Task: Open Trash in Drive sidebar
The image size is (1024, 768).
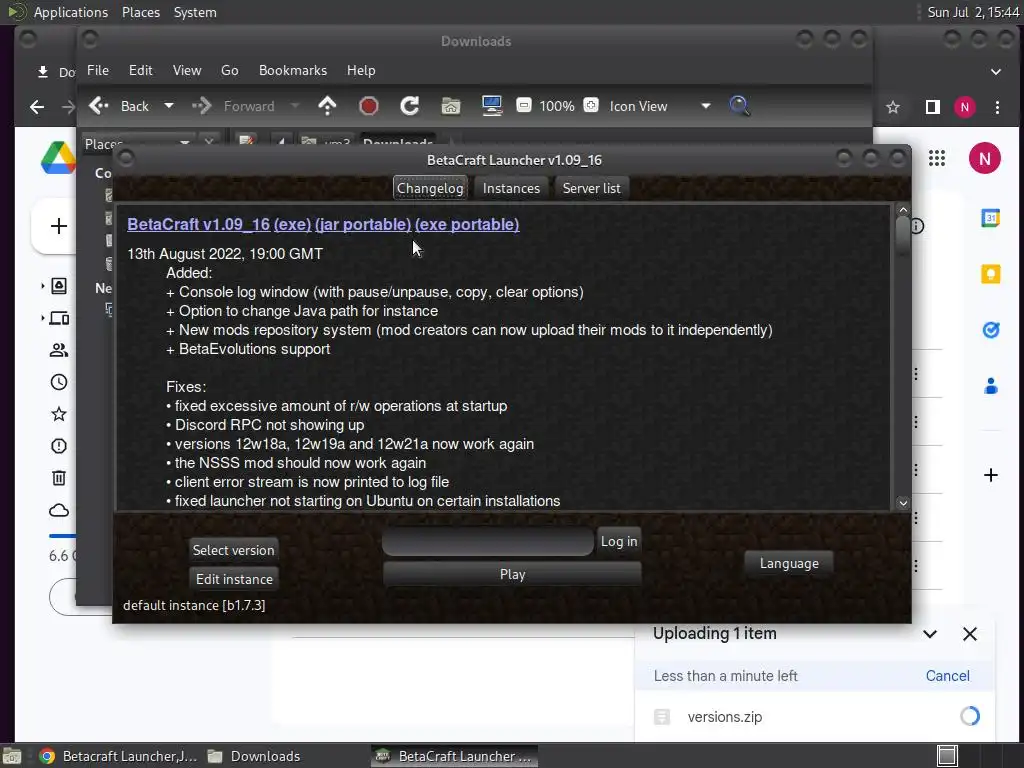Action: point(59,478)
